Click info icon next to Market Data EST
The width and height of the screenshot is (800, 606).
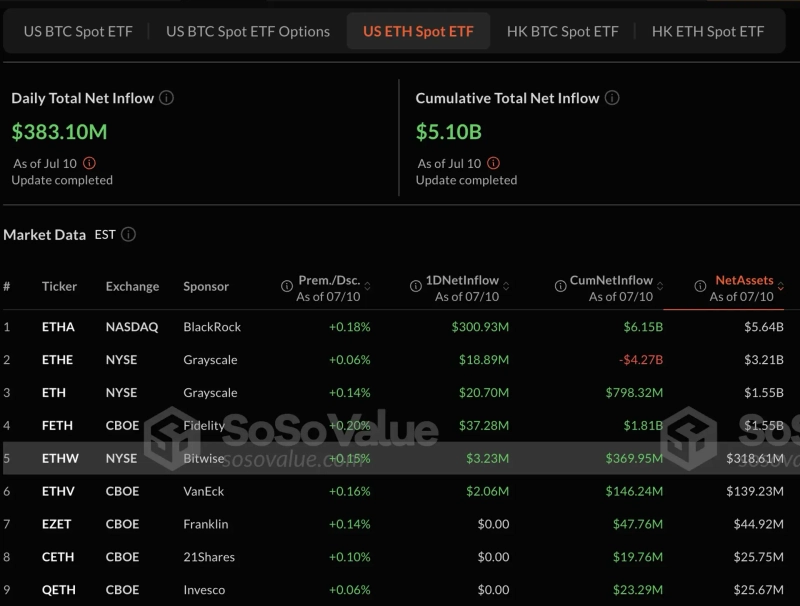click(128, 235)
